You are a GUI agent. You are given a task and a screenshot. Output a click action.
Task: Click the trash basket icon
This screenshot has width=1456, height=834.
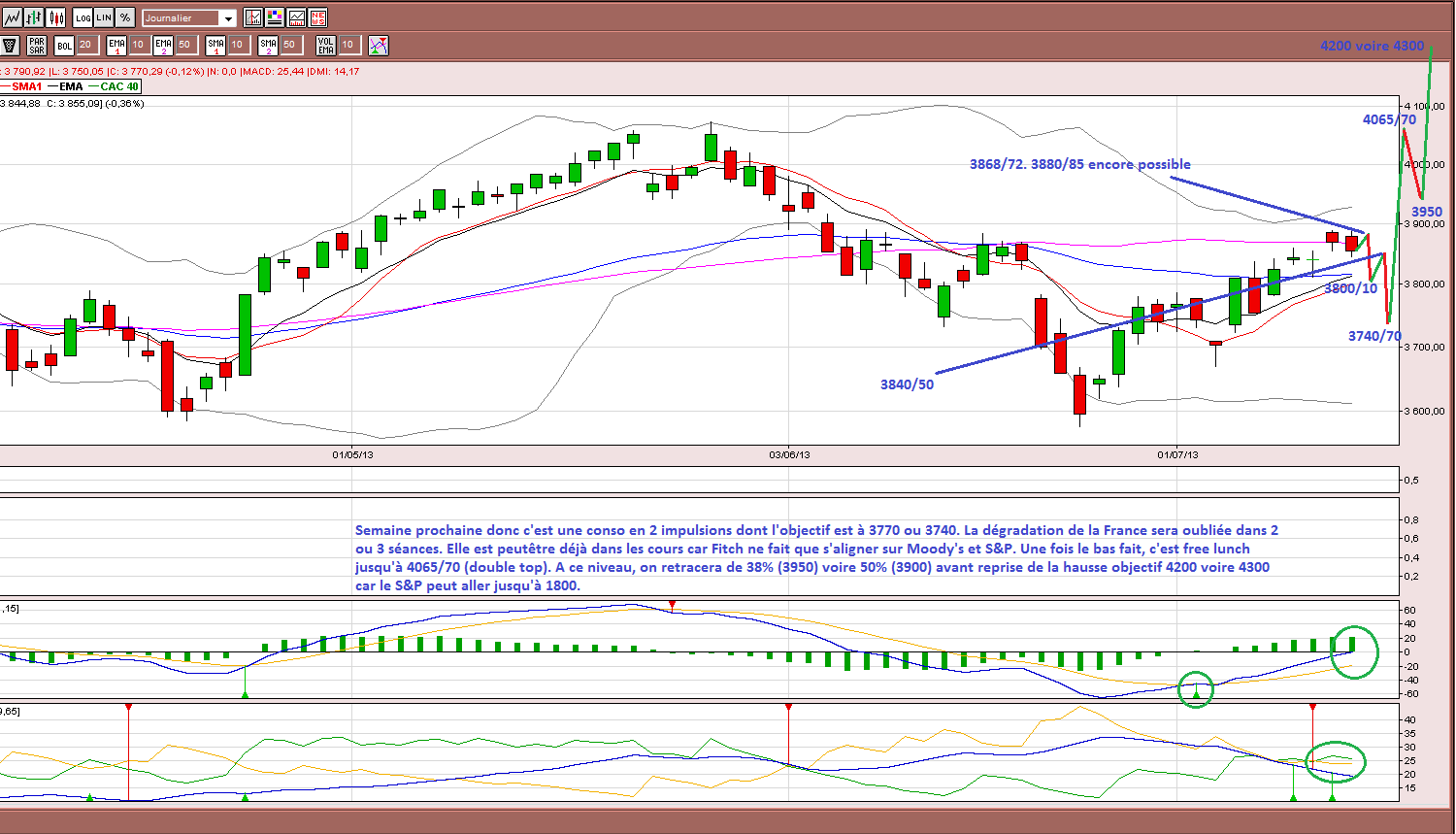coord(11,45)
